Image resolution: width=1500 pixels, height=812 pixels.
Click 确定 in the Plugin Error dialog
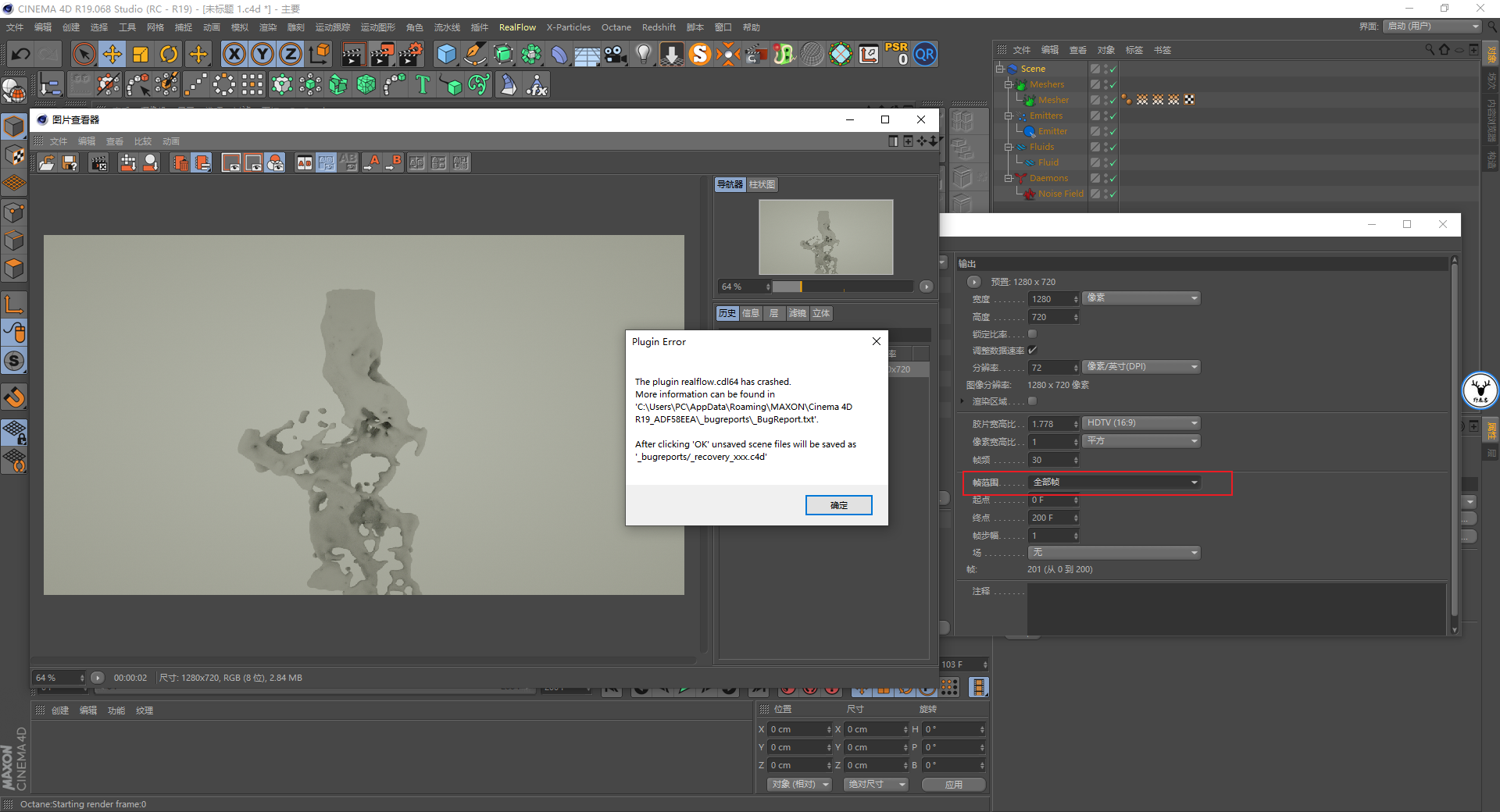839,505
